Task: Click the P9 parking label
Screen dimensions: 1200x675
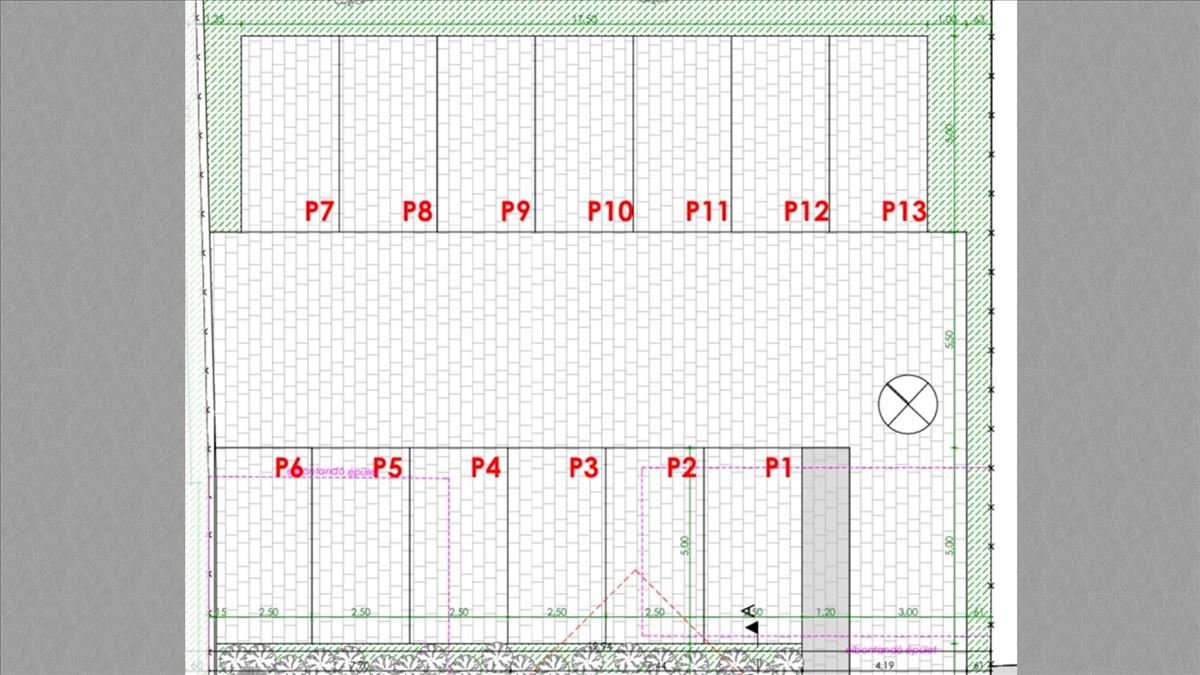Action: [x=515, y=211]
